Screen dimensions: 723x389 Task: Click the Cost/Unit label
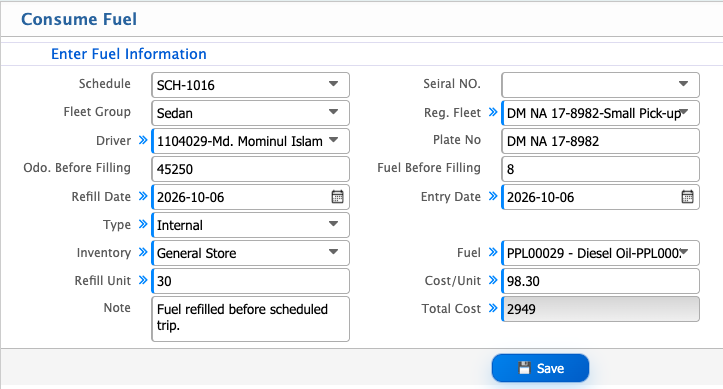(x=453, y=281)
